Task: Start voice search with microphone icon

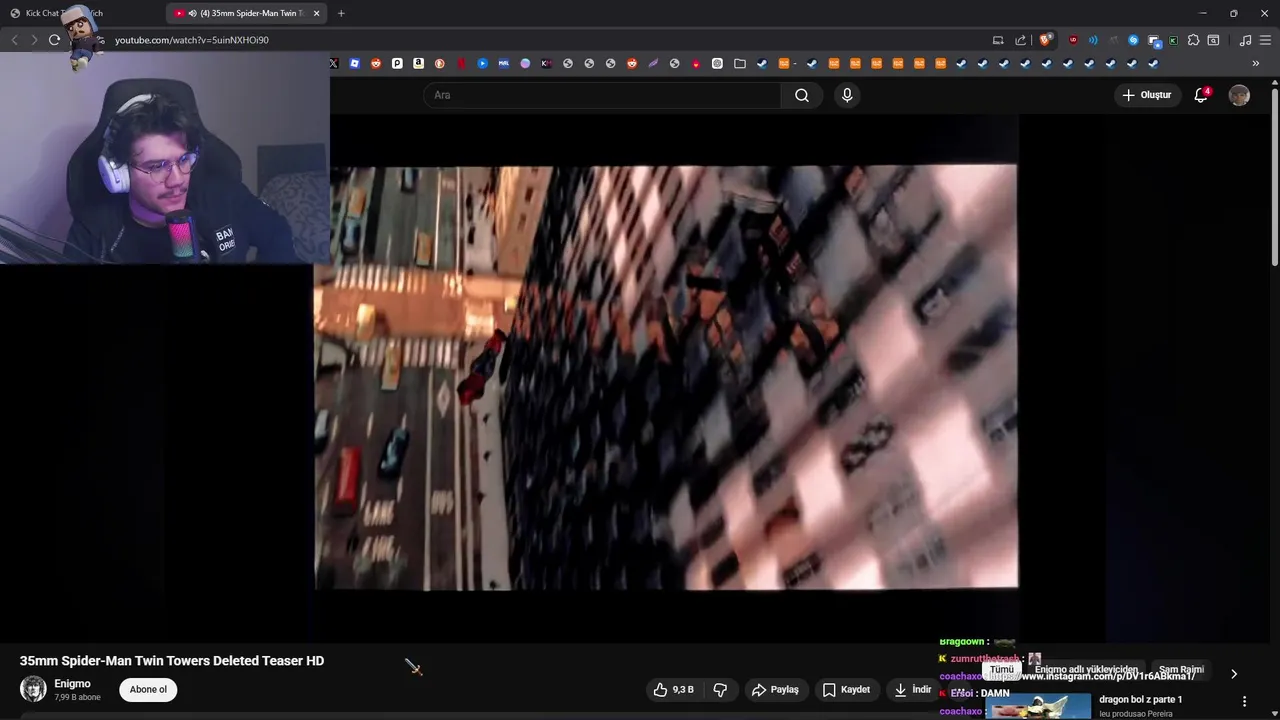Action: [847, 95]
